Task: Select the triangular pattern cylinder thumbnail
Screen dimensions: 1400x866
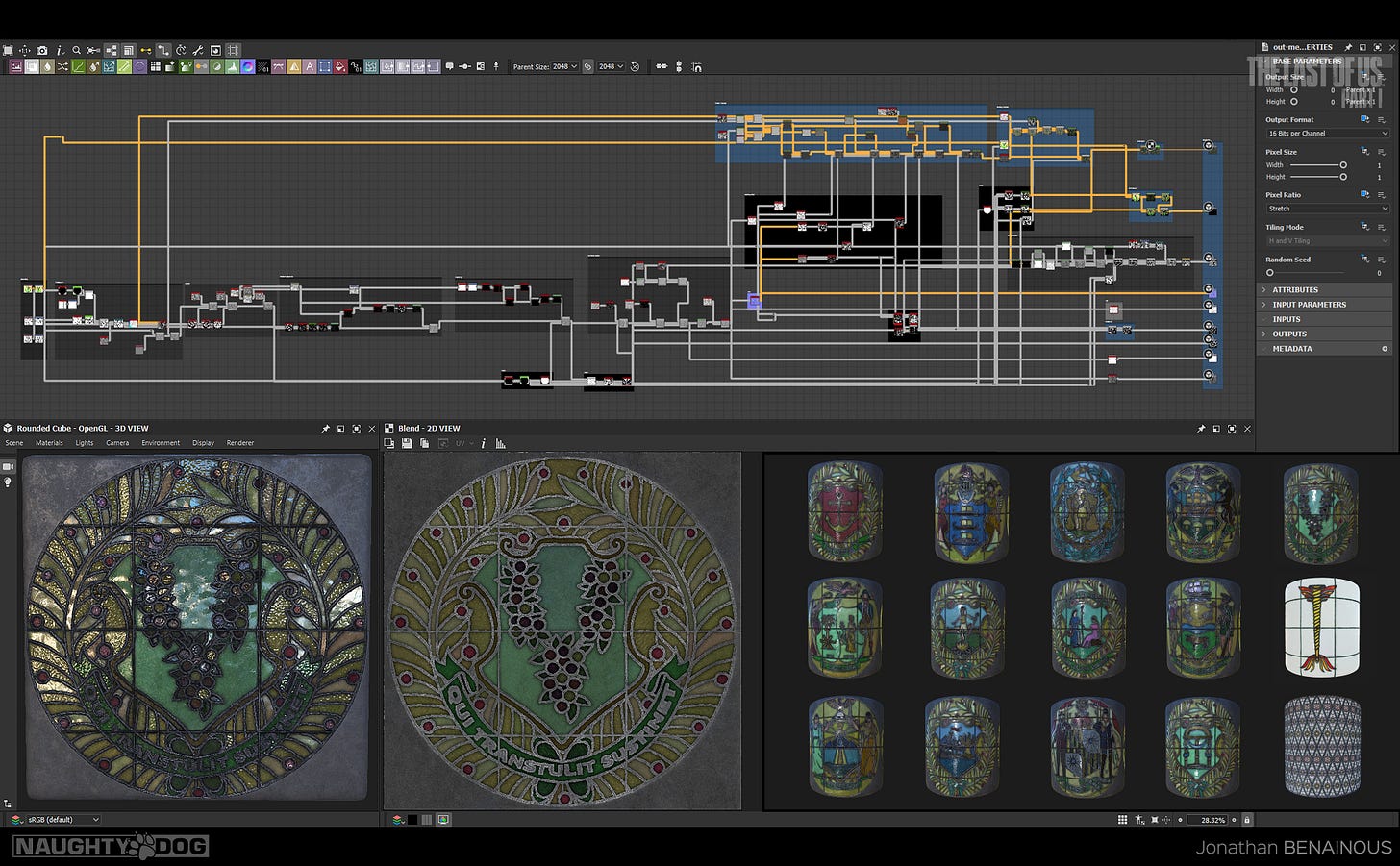Action: 1322,747
